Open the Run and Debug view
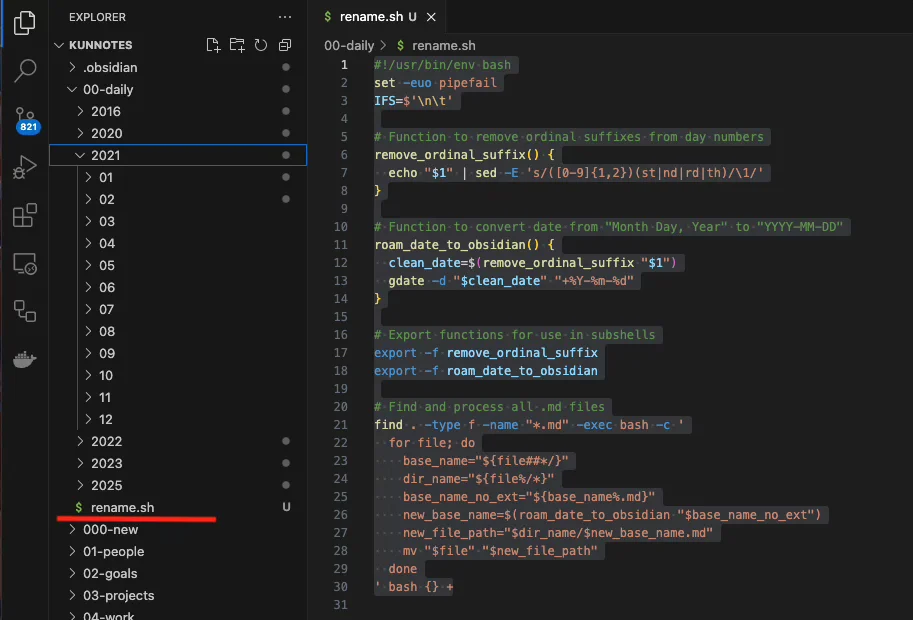 (x=25, y=167)
